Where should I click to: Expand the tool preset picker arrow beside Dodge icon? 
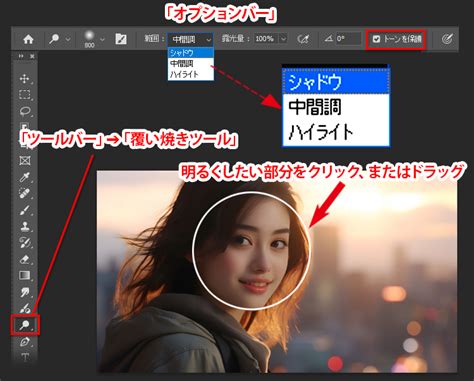pos(68,39)
